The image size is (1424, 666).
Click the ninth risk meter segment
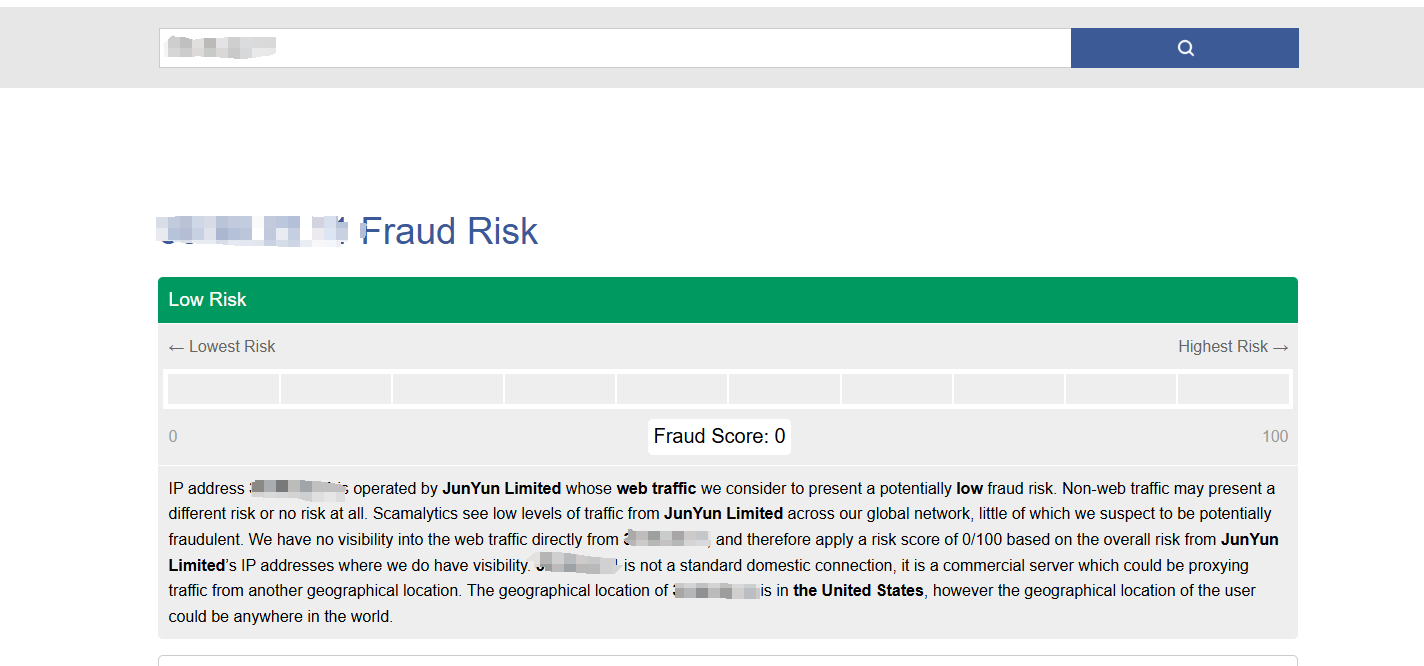point(1121,389)
